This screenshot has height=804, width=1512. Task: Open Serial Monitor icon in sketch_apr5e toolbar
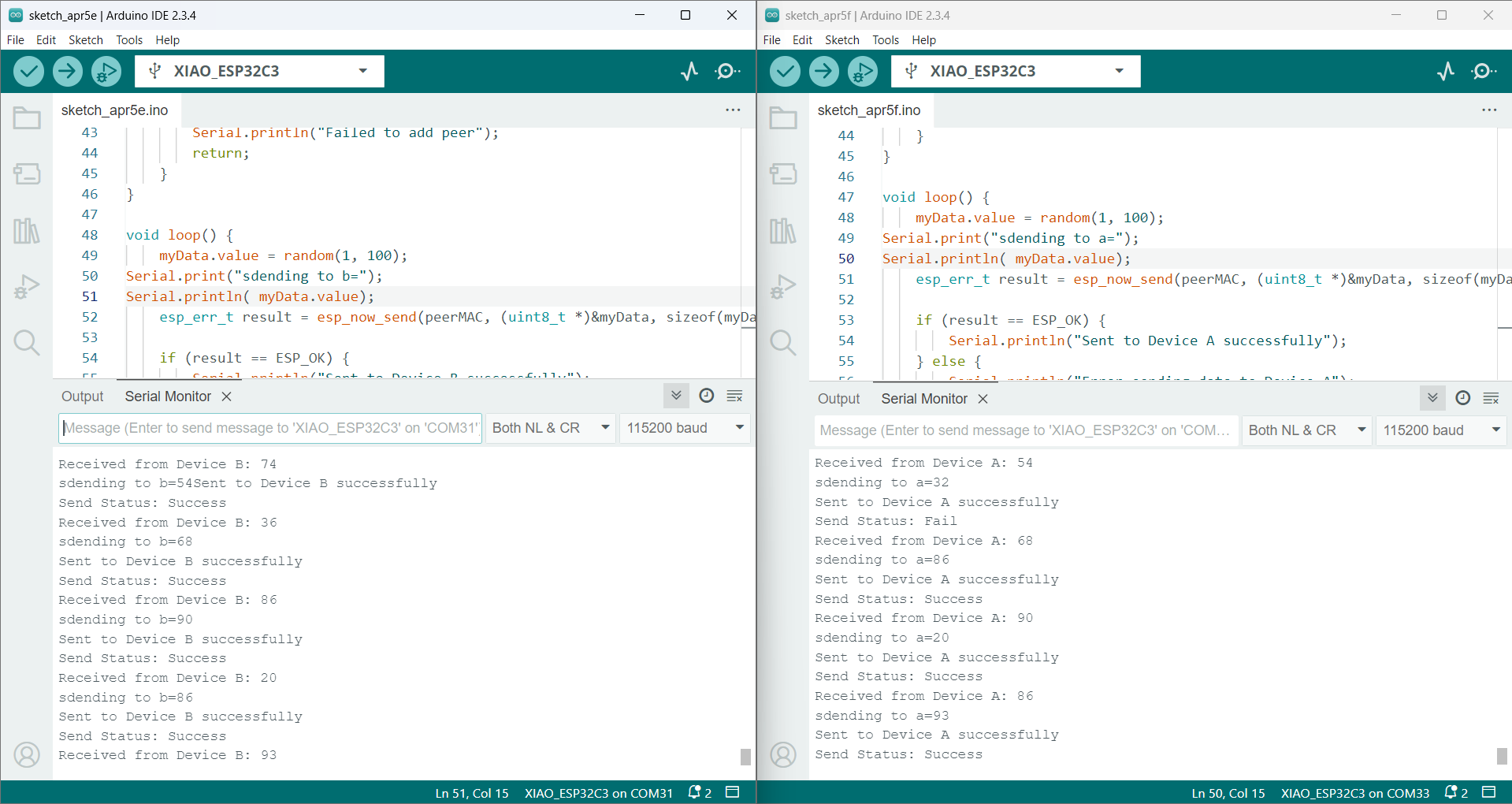[x=727, y=72]
